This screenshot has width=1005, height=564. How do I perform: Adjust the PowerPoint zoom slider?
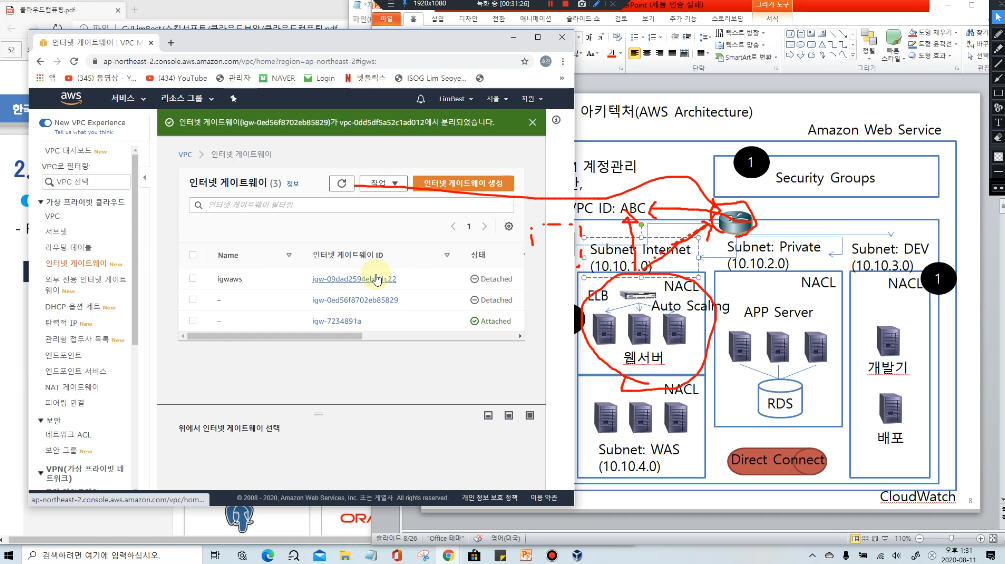tap(951, 538)
